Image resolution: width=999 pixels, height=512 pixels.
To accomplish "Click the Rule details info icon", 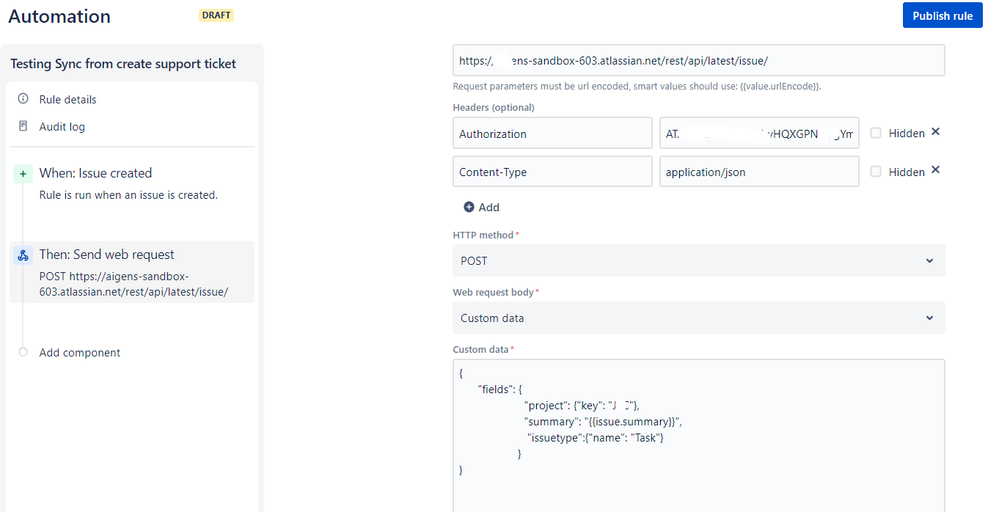I will coord(23,99).
